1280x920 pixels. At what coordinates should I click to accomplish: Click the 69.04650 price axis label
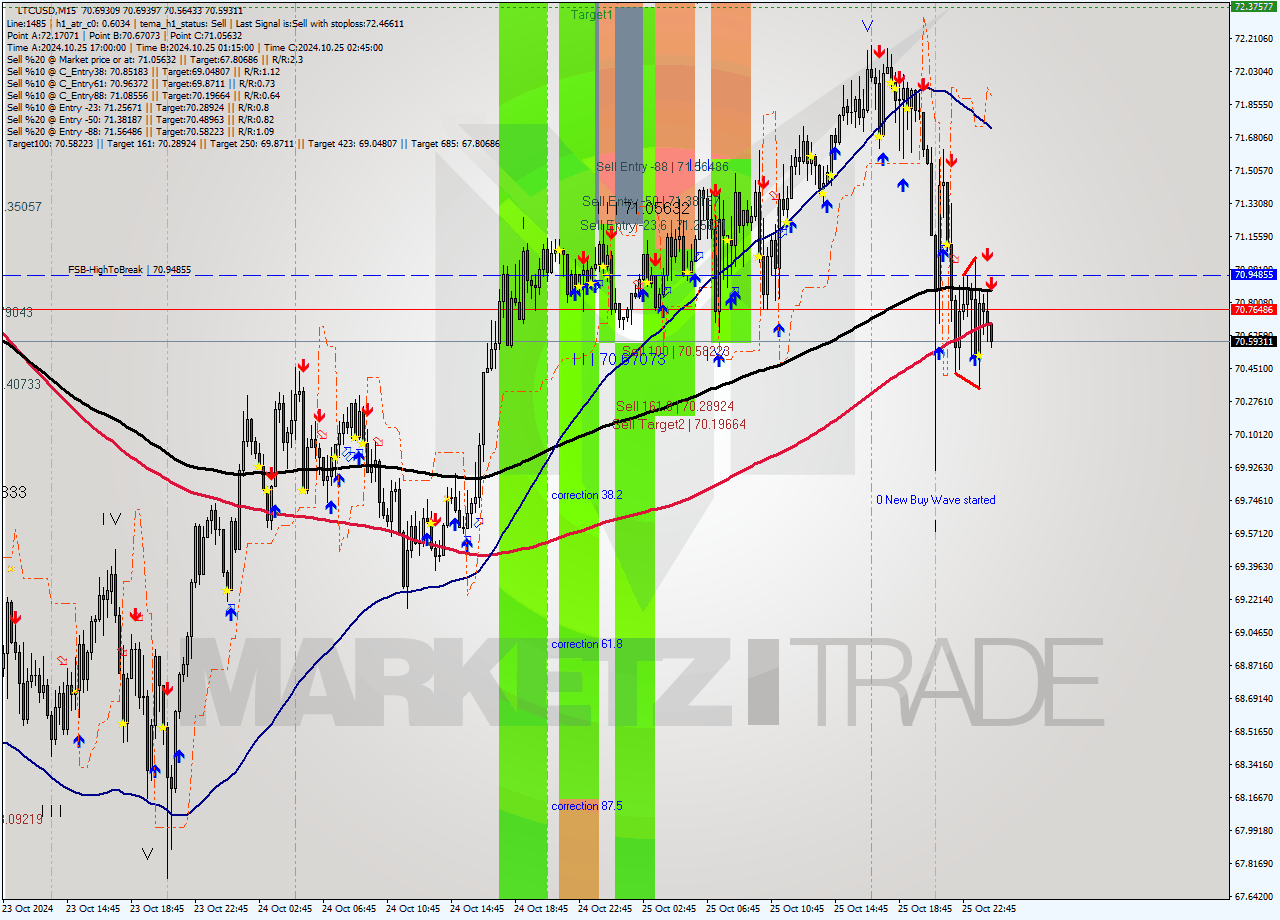(1254, 633)
